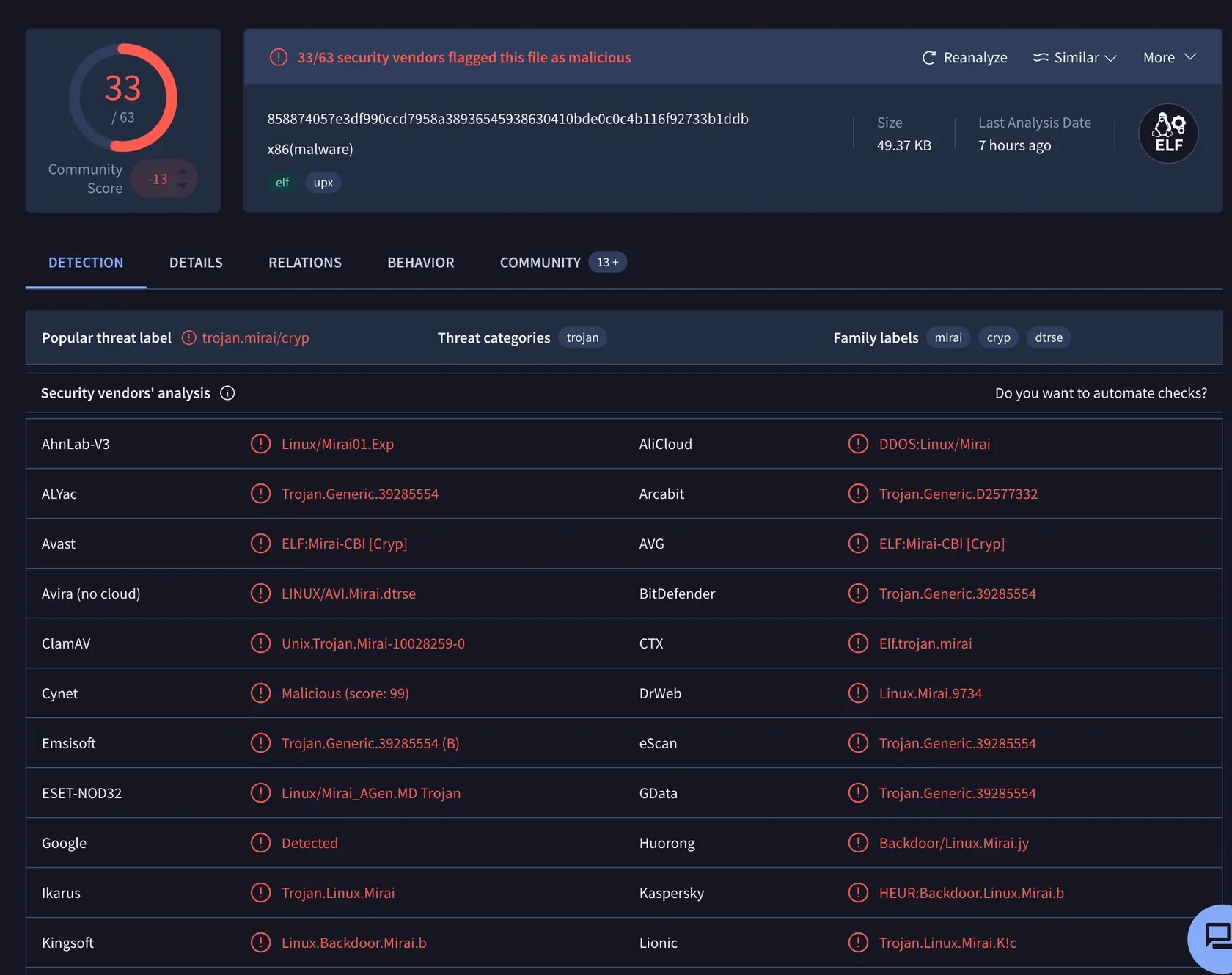Screen dimensions: 1232x975
Task: Vote down the community score
Action: tap(183, 186)
